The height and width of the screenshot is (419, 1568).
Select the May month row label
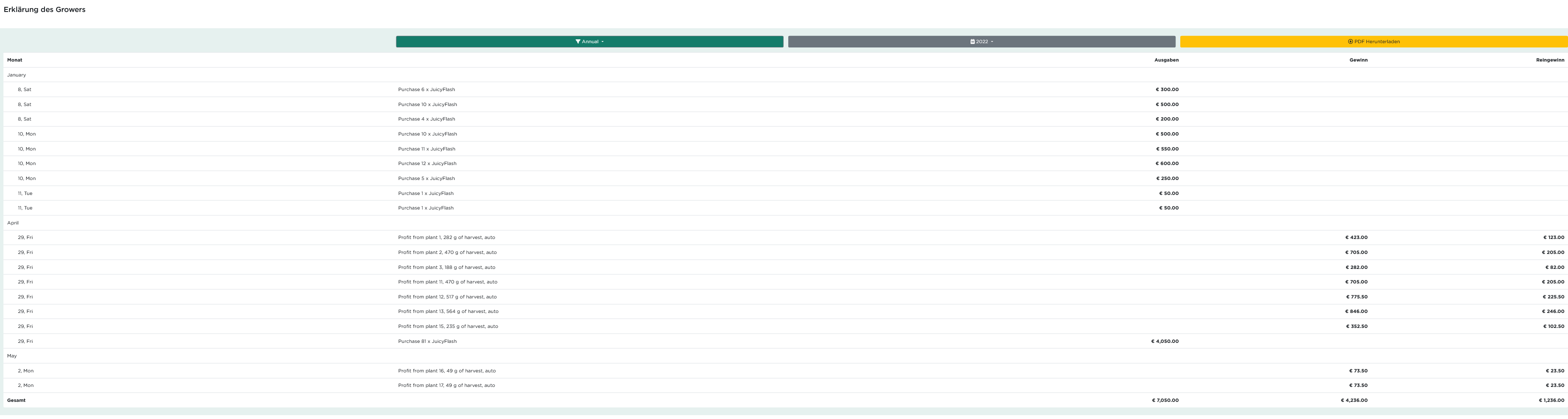[12, 356]
